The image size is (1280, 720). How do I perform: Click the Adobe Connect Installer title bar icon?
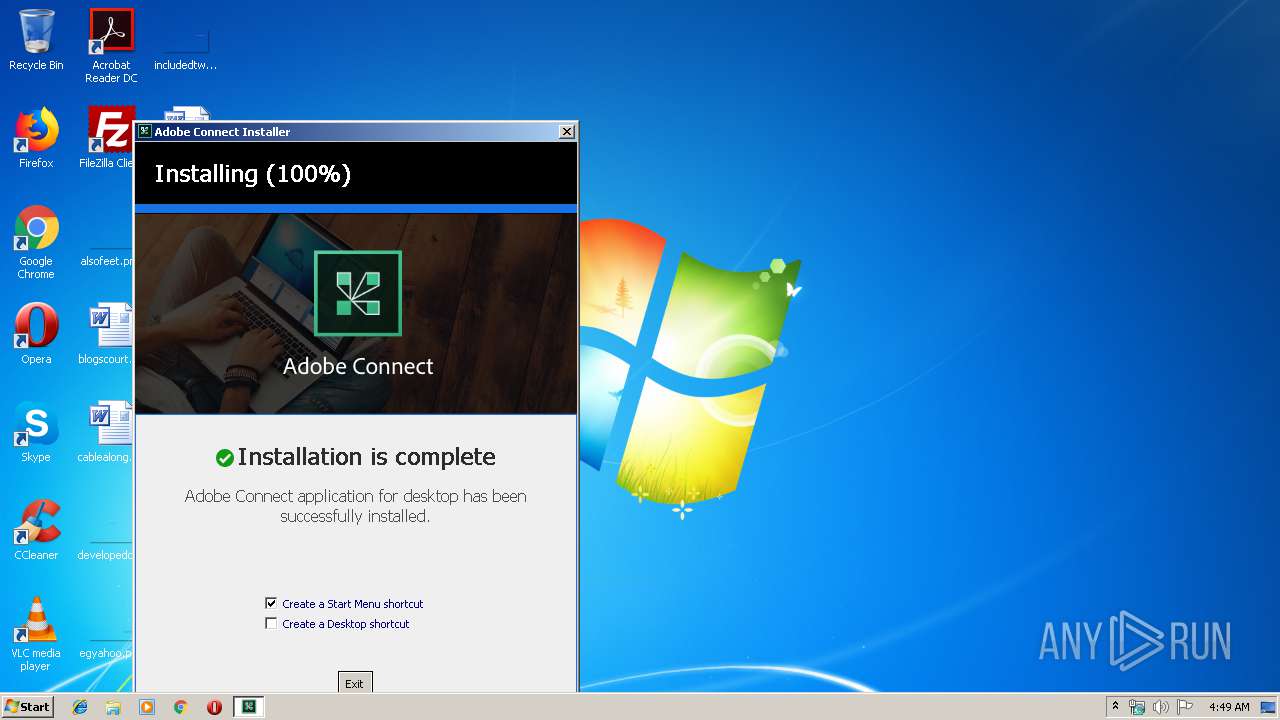(145, 131)
